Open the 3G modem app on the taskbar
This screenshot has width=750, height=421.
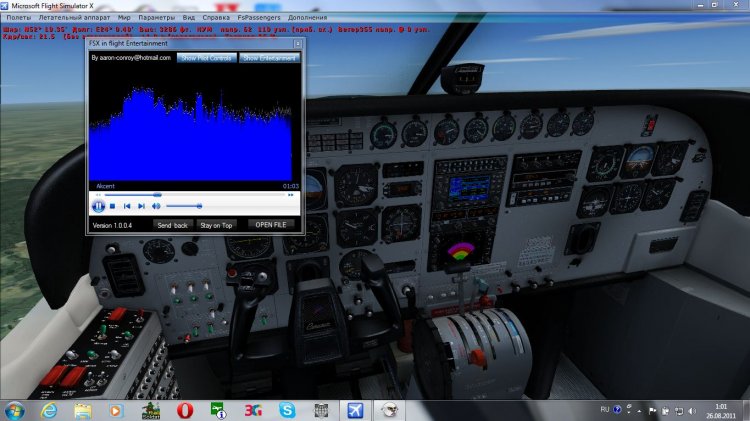pyautogui.click(x=253, y=410)
